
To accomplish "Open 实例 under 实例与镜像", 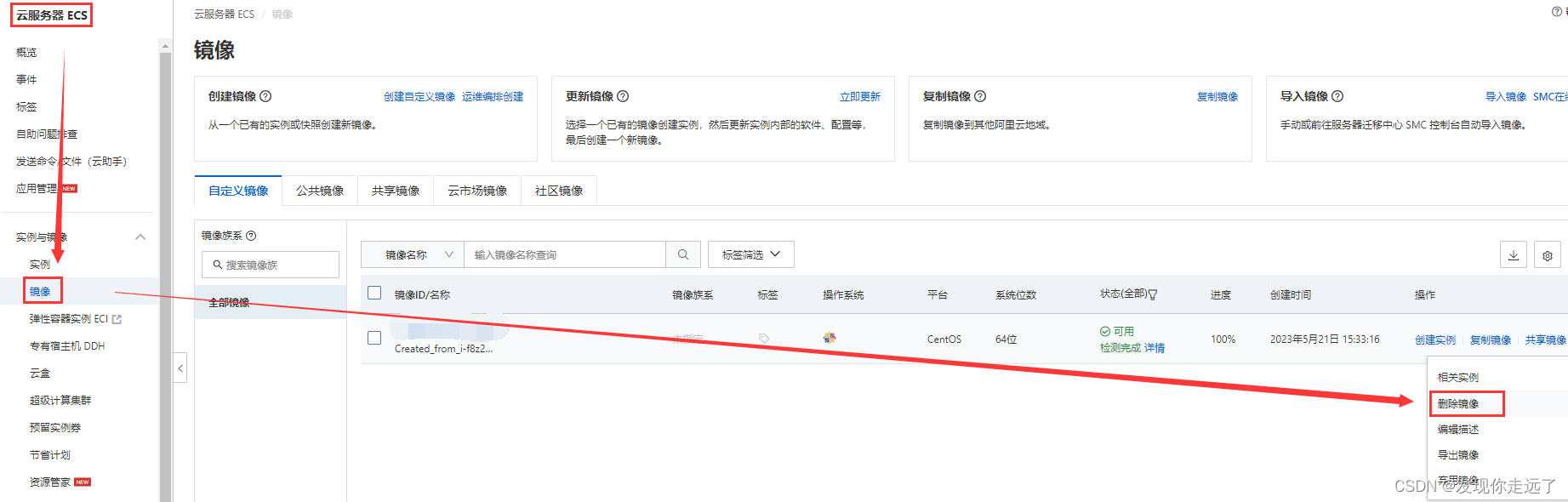I will coord(40,264).
